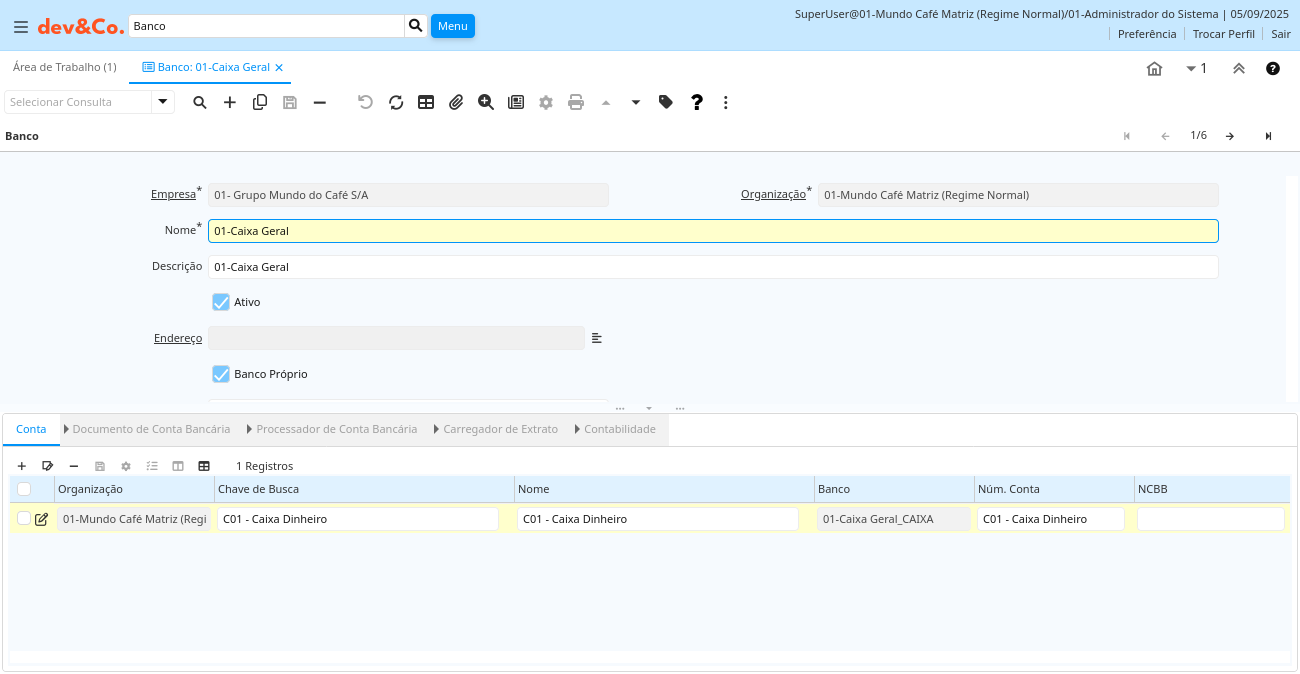Select the C01 - Caixa Dinheiro row checkbox
The image size is (1300, 674).
coord(24,518)
